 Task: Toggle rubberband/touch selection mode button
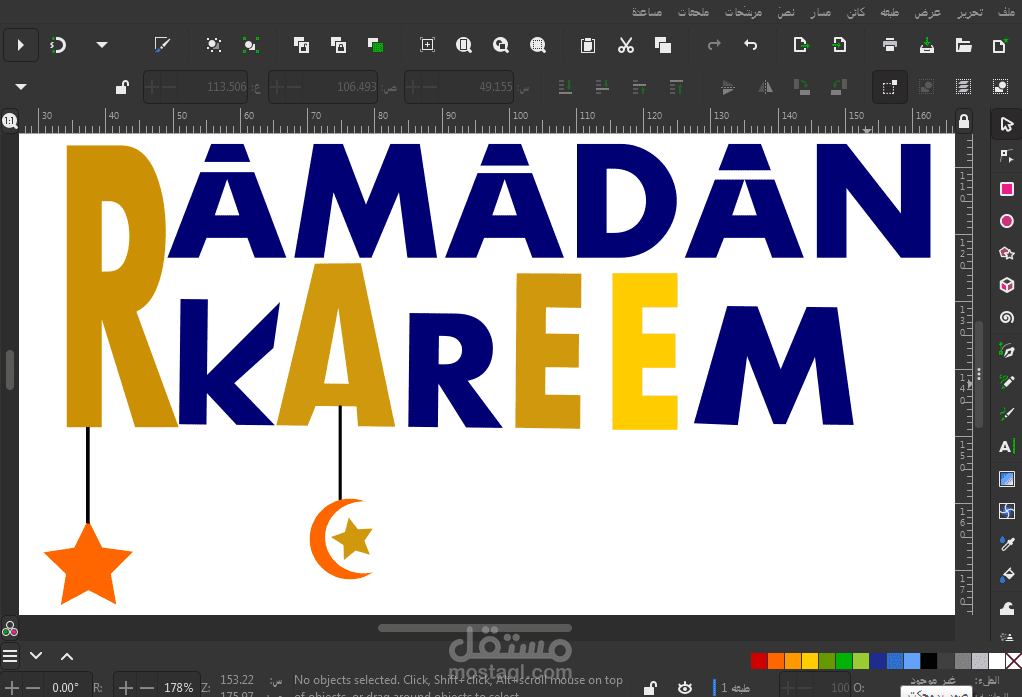click(x=890, y=87)
